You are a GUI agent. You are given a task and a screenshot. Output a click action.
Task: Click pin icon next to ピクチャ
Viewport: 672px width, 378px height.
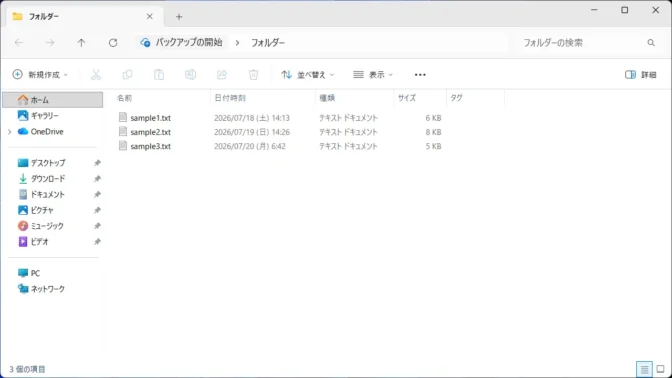click(97, 210)
